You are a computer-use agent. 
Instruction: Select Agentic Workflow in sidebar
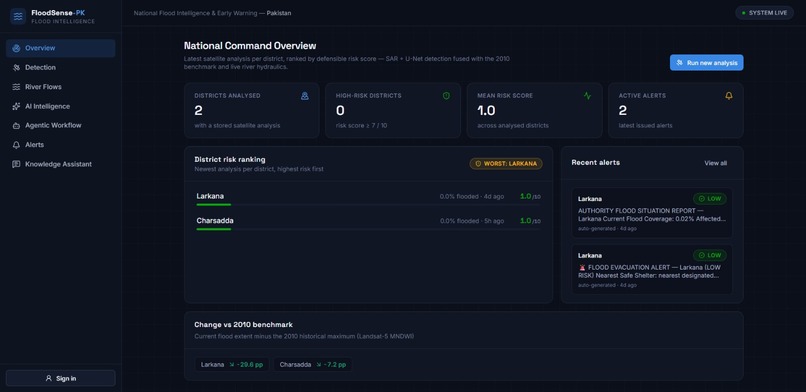click(61, 125)
